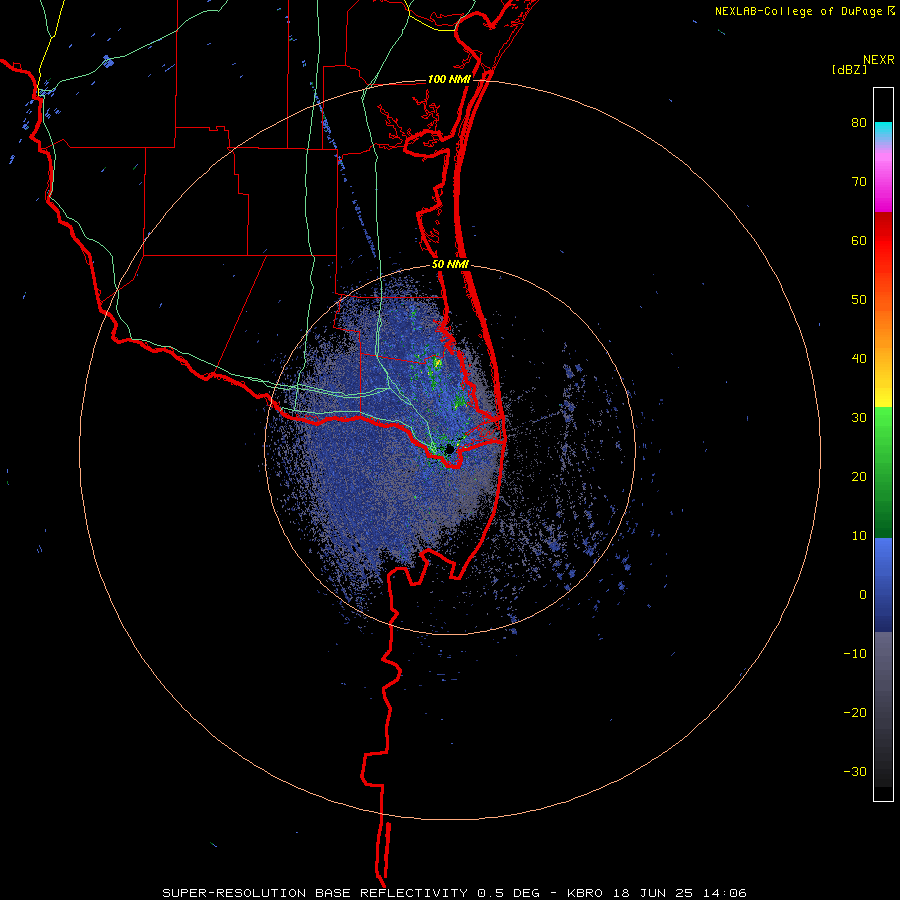Click the blue segment of the color bar
The width and height of the screenshot is (900, 900).
pyautogui.click(x=883, y=584)
